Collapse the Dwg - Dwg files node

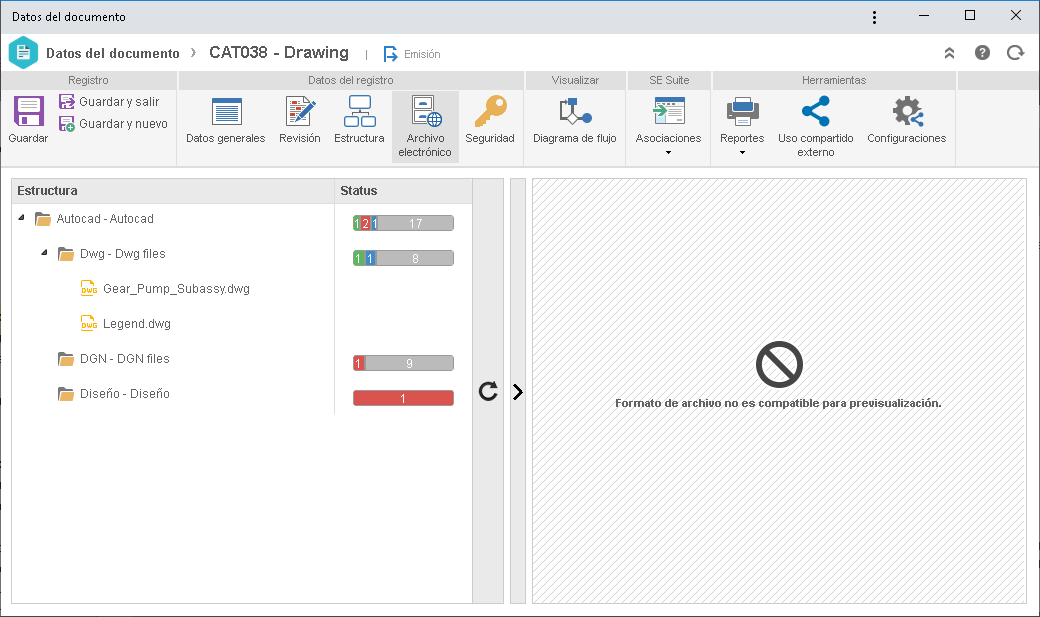[x=44, y=253]
